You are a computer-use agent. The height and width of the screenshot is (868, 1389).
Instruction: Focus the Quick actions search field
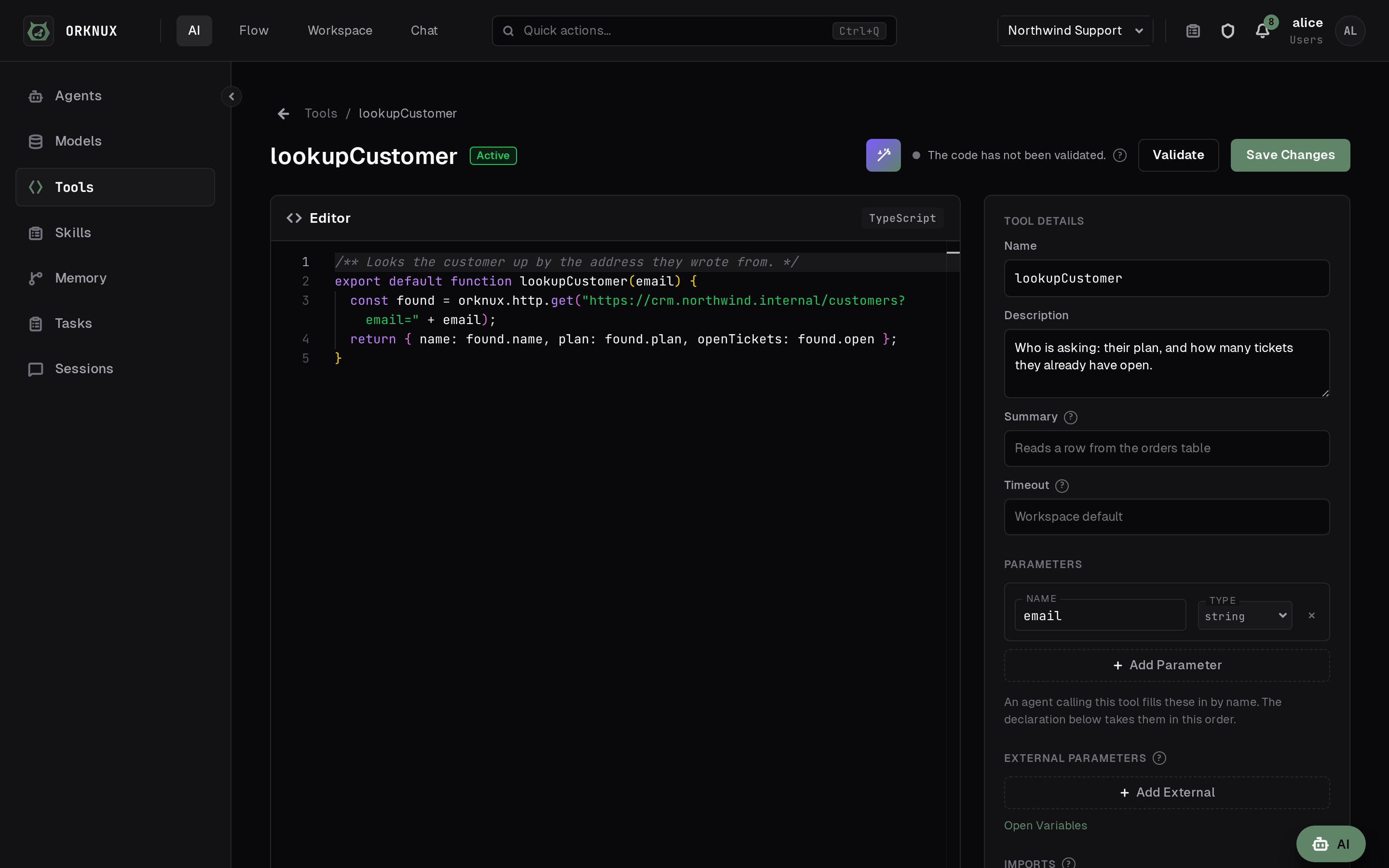tap(694, 31)
